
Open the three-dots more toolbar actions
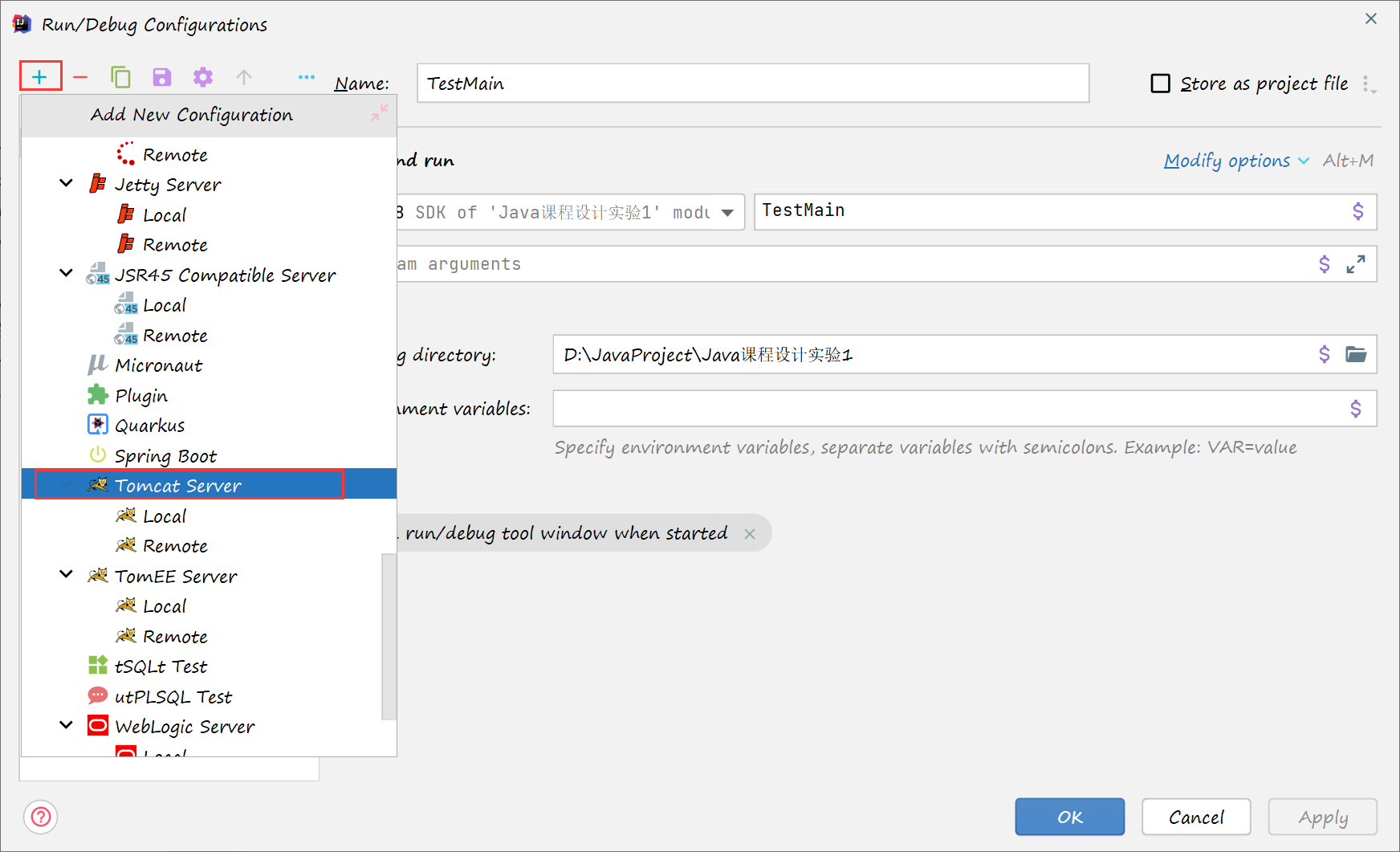307,77
